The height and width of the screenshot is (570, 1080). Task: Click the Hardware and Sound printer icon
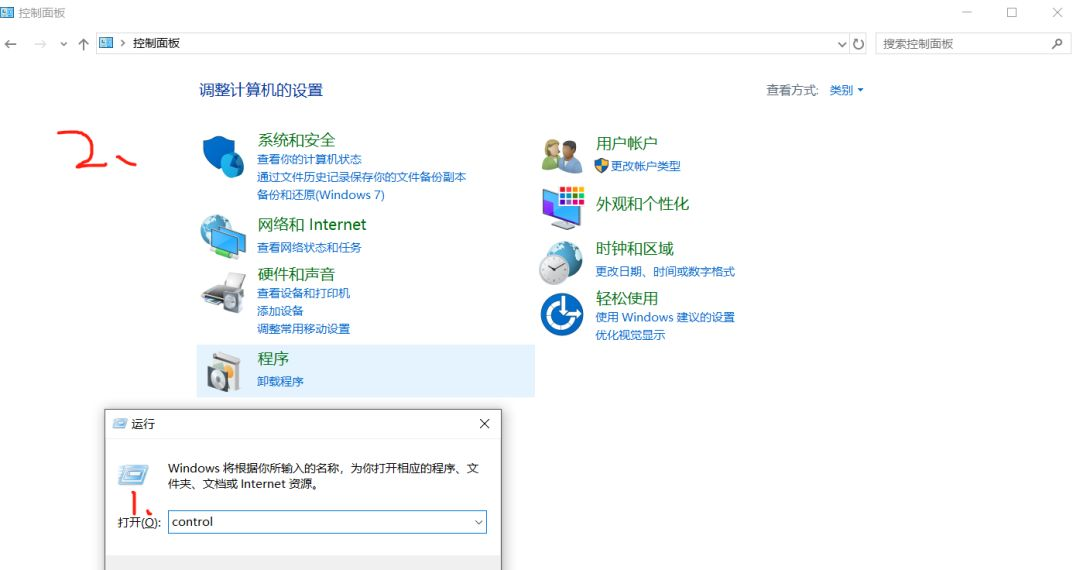point(223,292)
